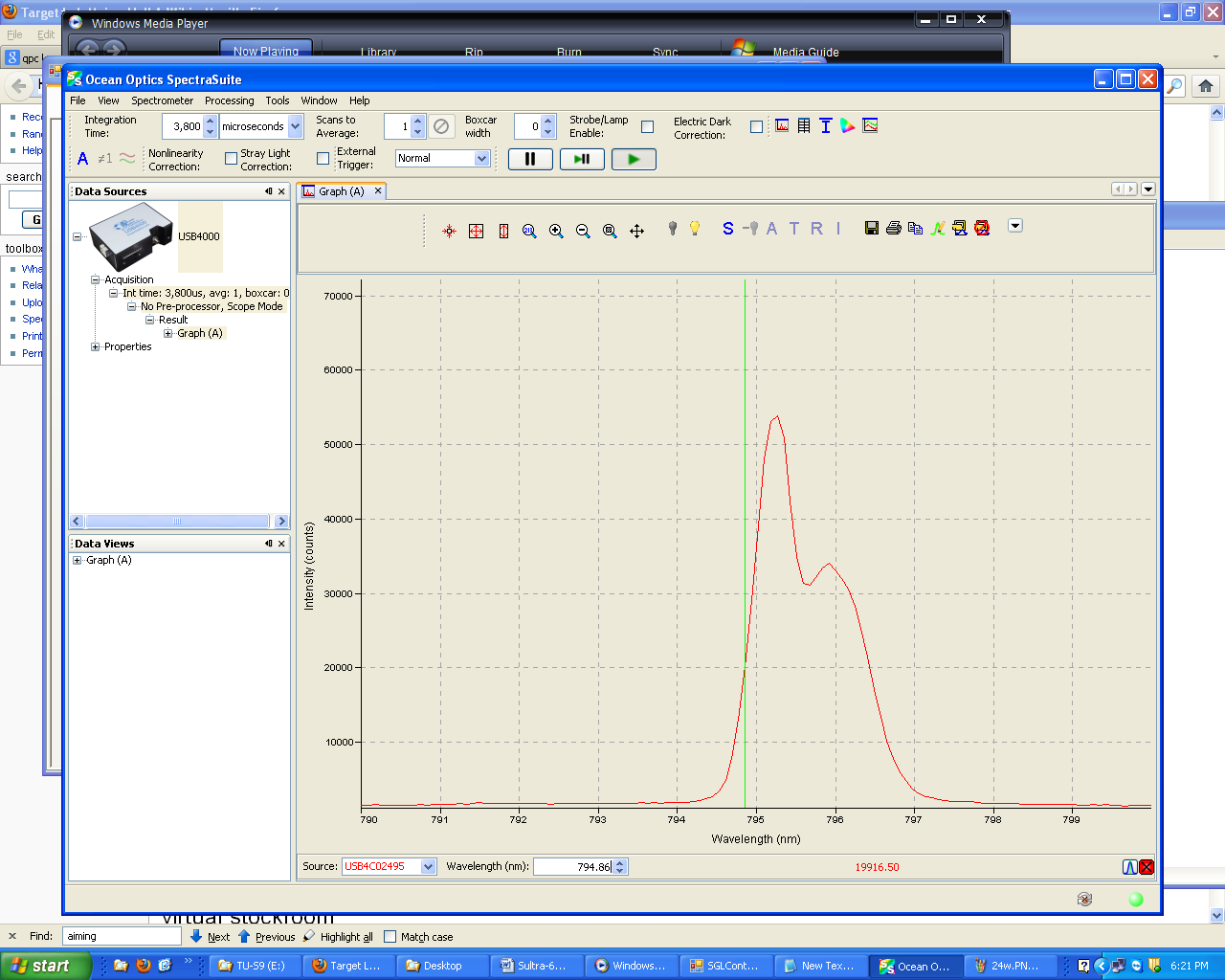This screenshot has width=1225, height=980.
Task: Select scope minus dark mode icon
Action: click(x=750, y=228)
